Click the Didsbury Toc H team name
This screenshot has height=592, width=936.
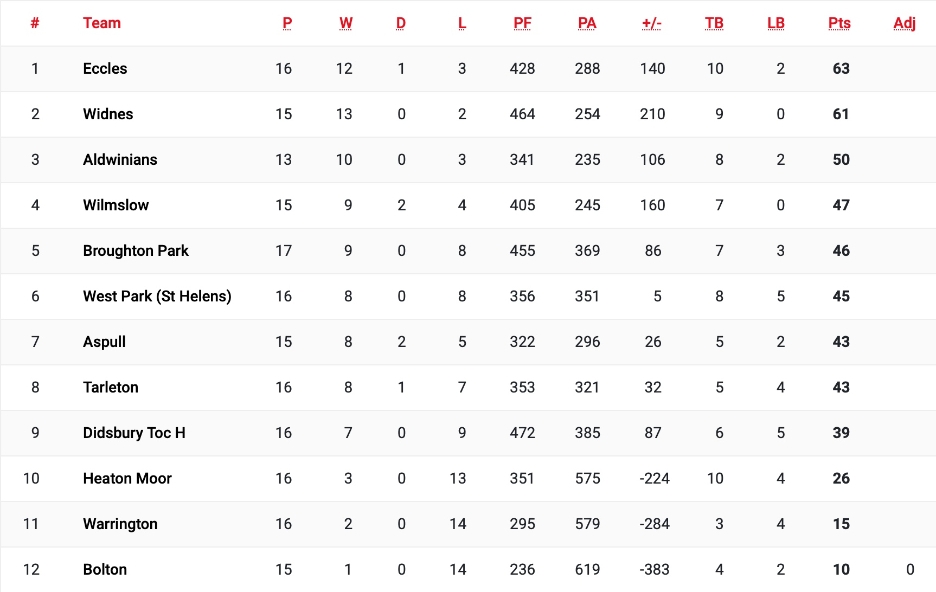pos(134,433)
